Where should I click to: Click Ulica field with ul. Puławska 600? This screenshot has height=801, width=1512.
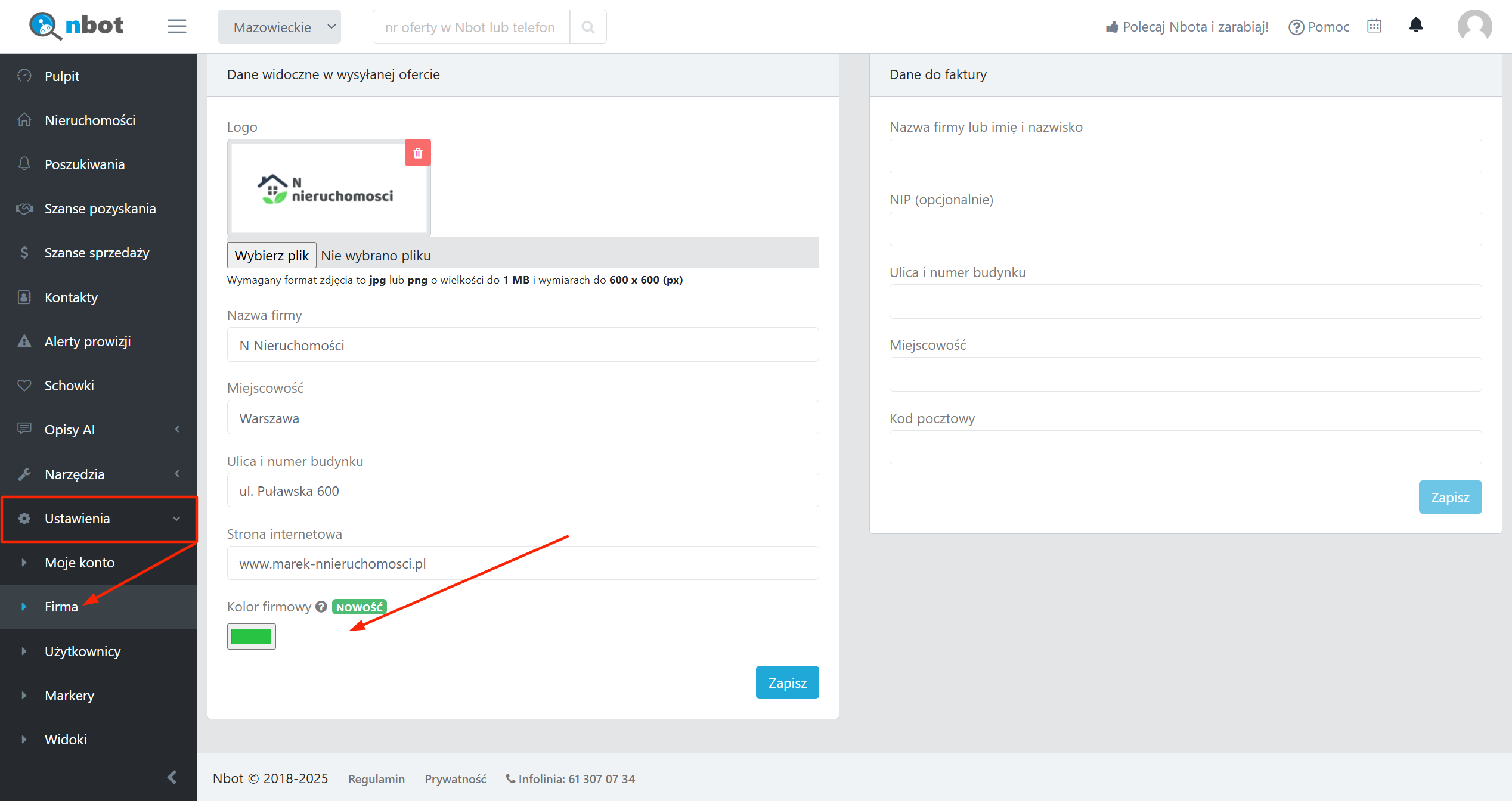523,490
